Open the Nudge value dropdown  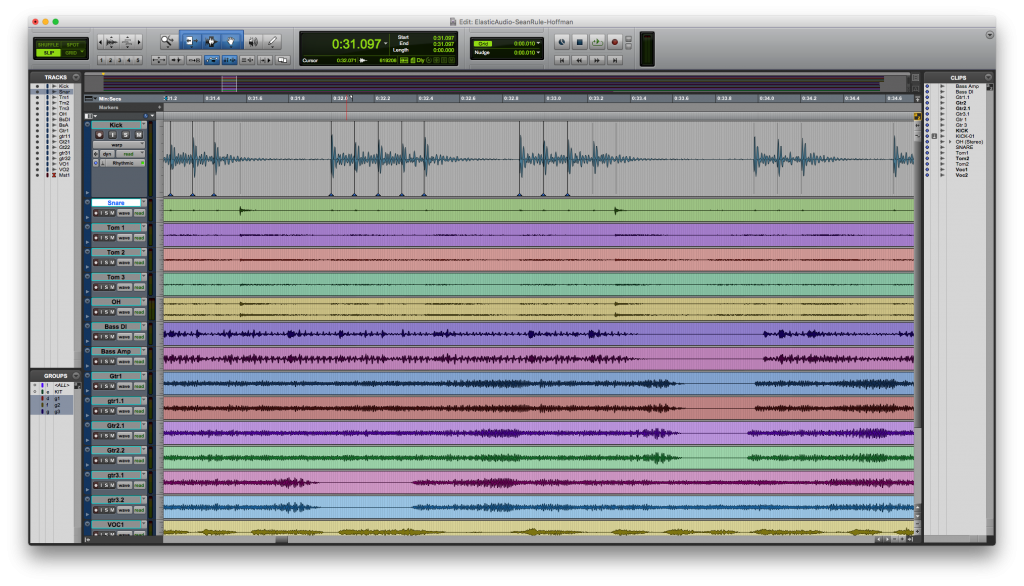point(538,52)
